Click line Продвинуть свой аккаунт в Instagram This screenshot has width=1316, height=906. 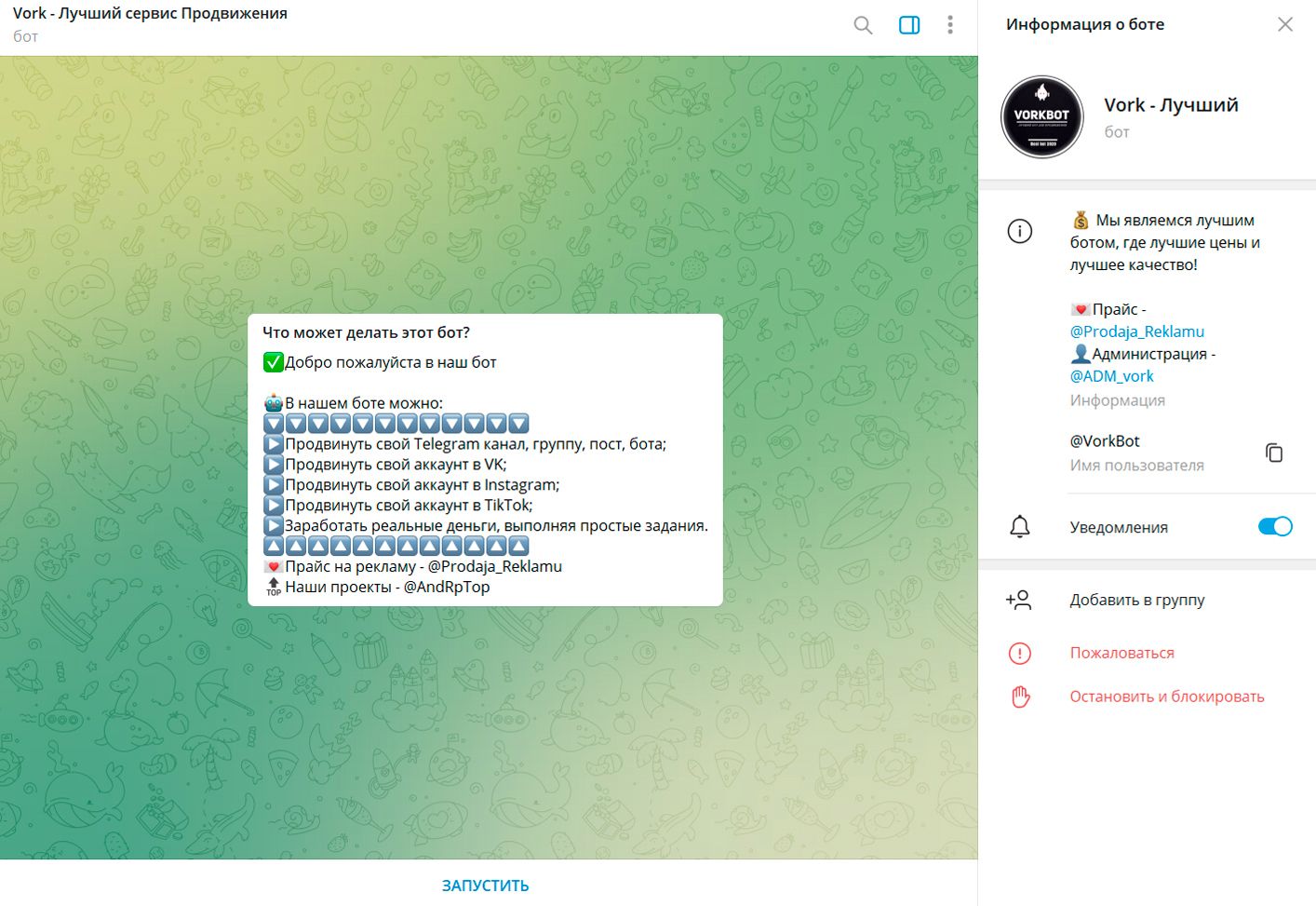tap(422, 485)
